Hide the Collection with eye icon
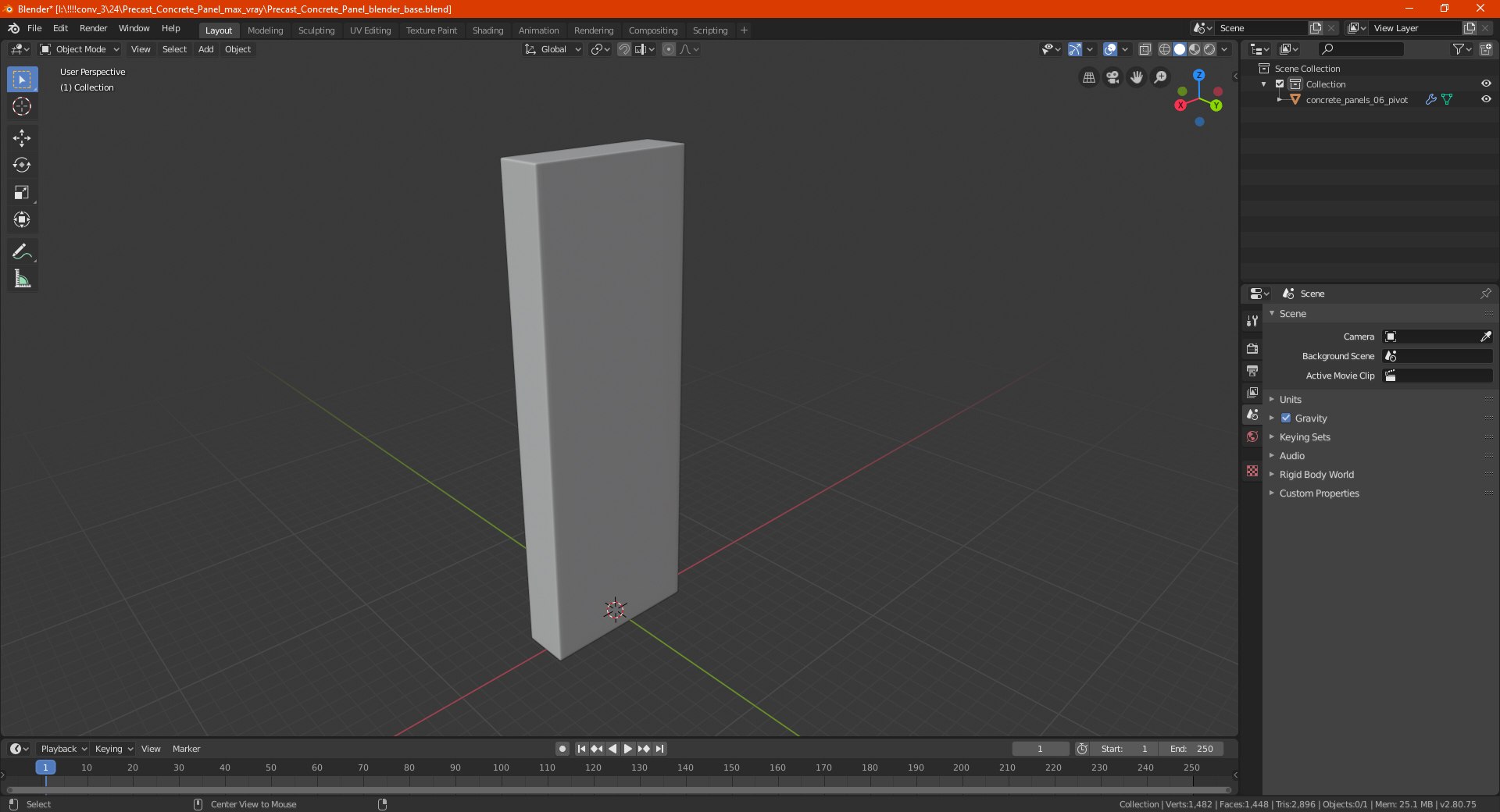 pos(1486,84)
